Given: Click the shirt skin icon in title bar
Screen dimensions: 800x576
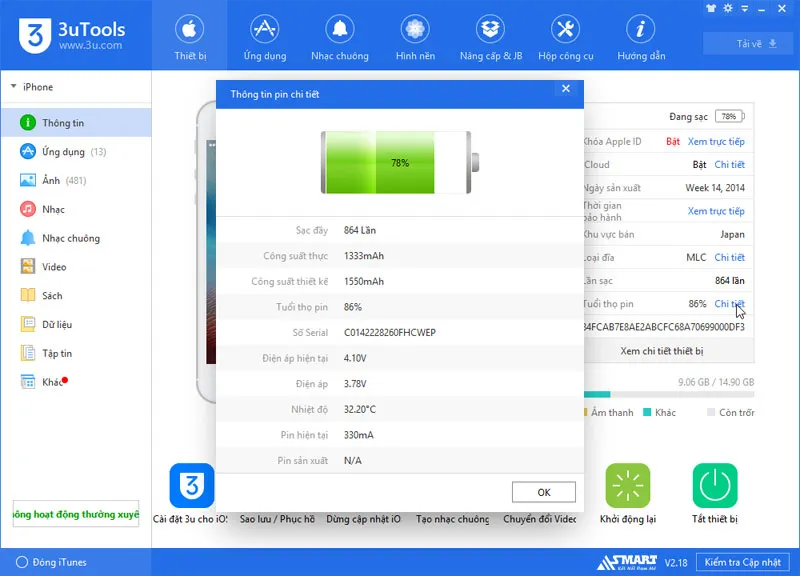Looking at the screenshot, I should (711, 8).
